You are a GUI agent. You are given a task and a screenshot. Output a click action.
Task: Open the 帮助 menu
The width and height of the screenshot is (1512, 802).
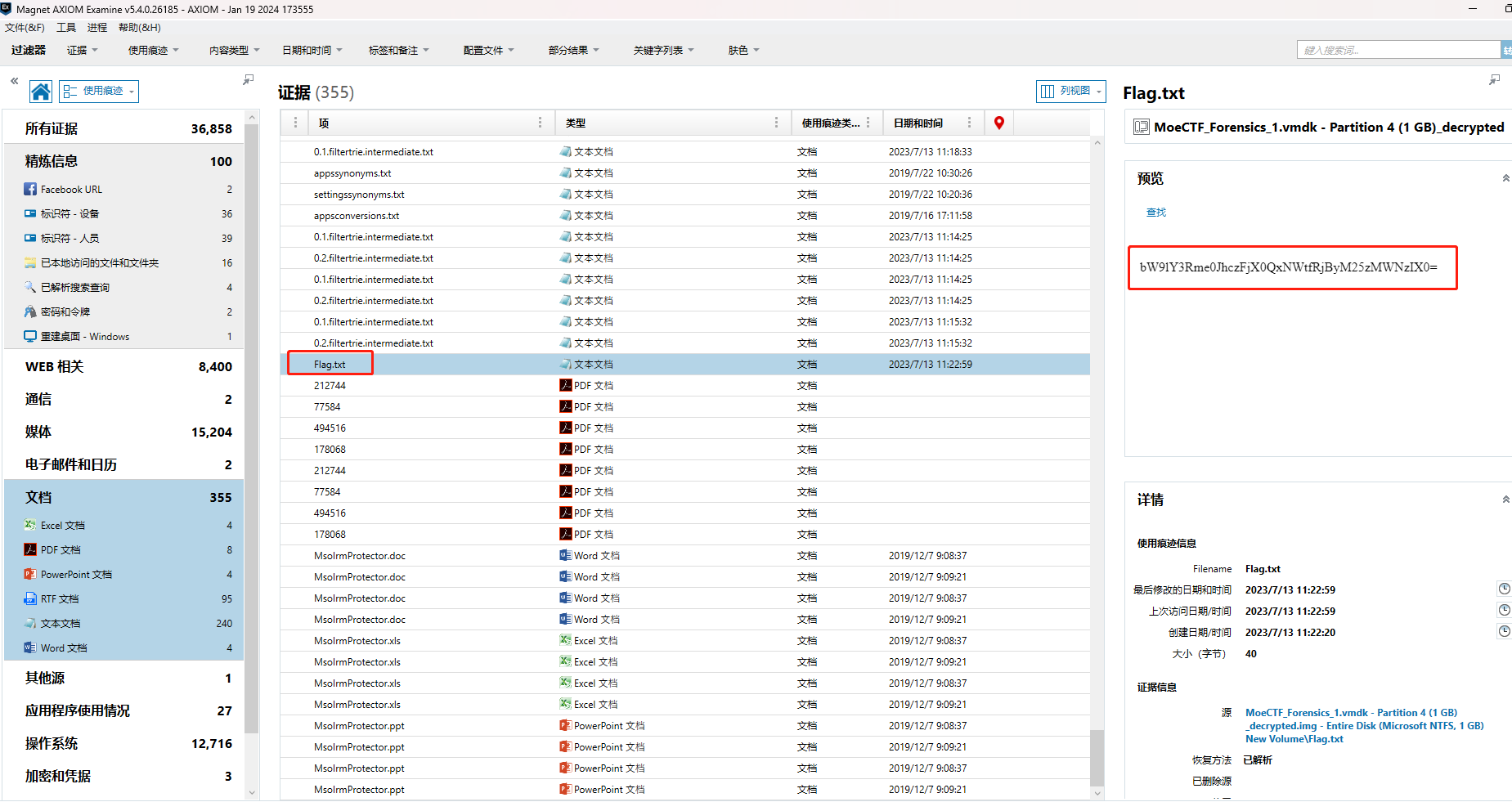140,27
